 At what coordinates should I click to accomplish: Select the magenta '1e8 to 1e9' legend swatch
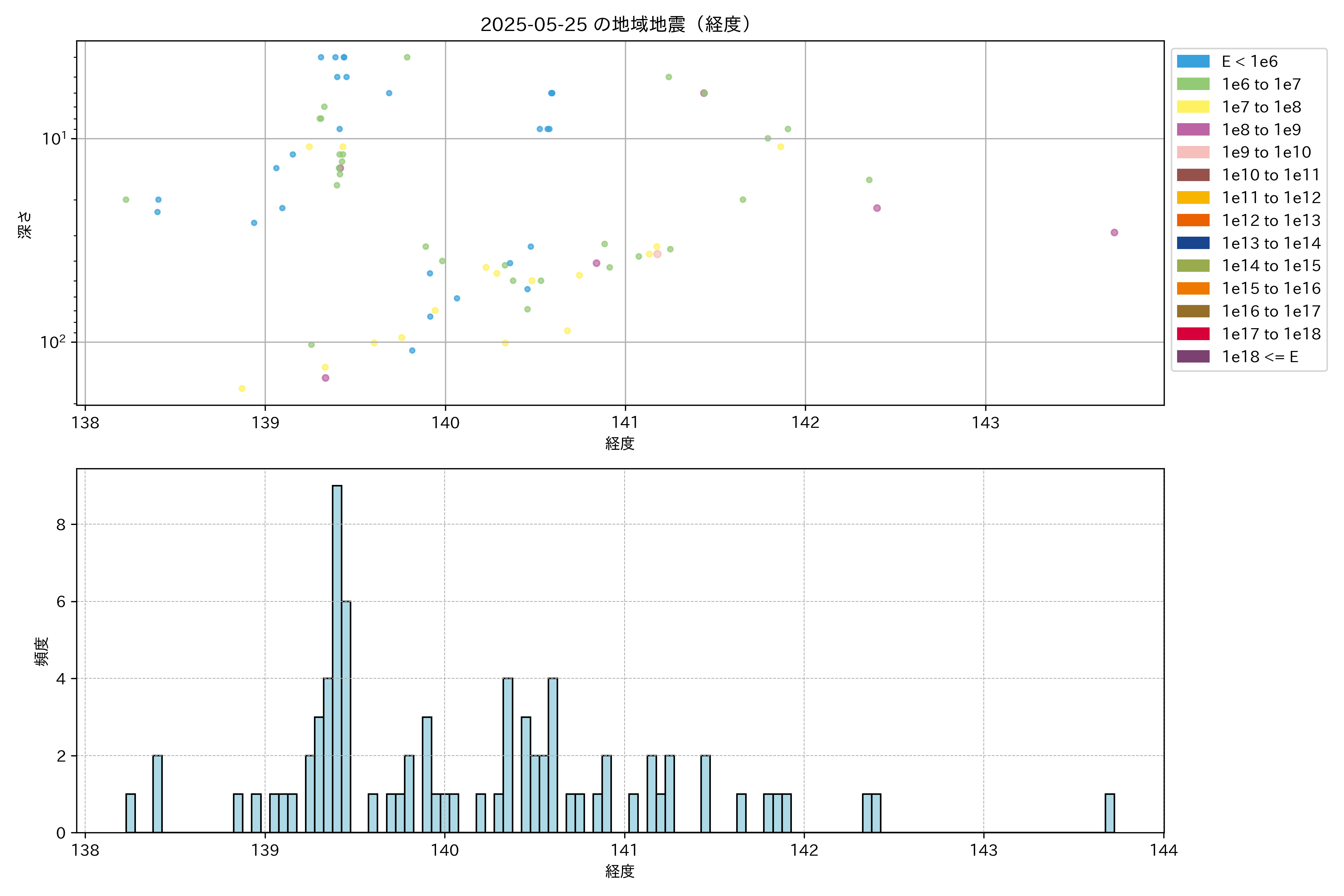(x=1192, y=130)
